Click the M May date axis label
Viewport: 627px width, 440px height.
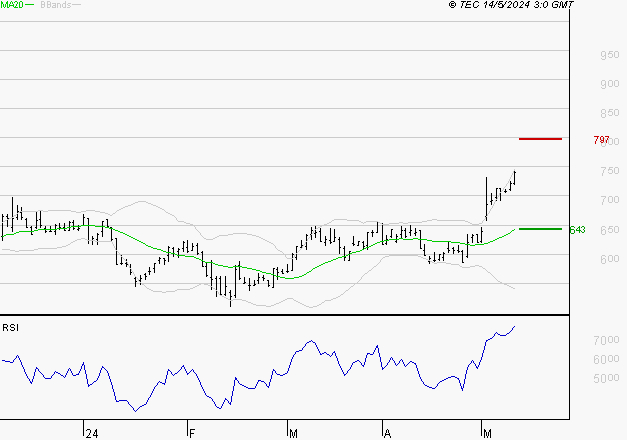(487, 434)
